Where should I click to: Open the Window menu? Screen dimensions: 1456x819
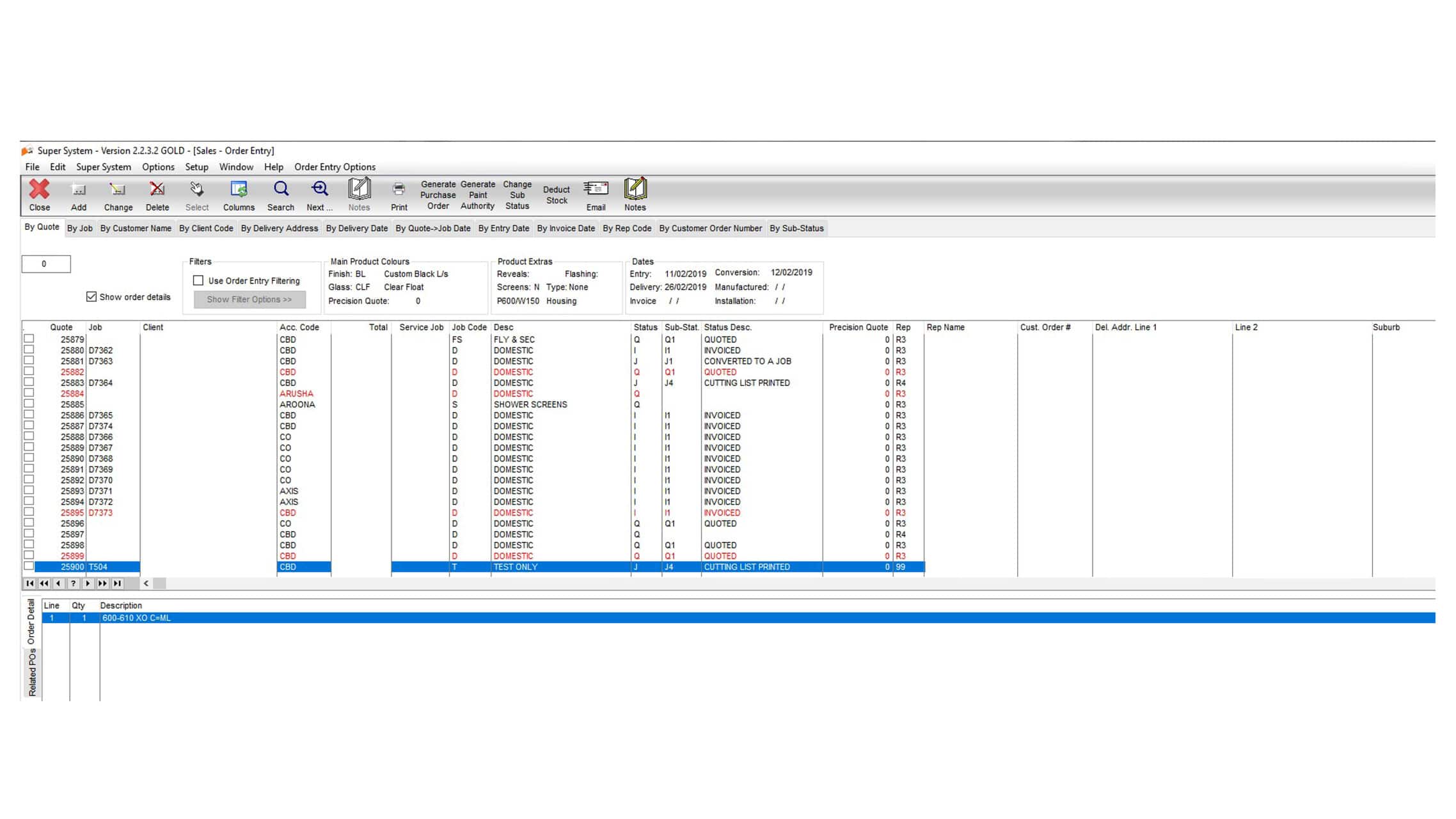tap(236, 167)
